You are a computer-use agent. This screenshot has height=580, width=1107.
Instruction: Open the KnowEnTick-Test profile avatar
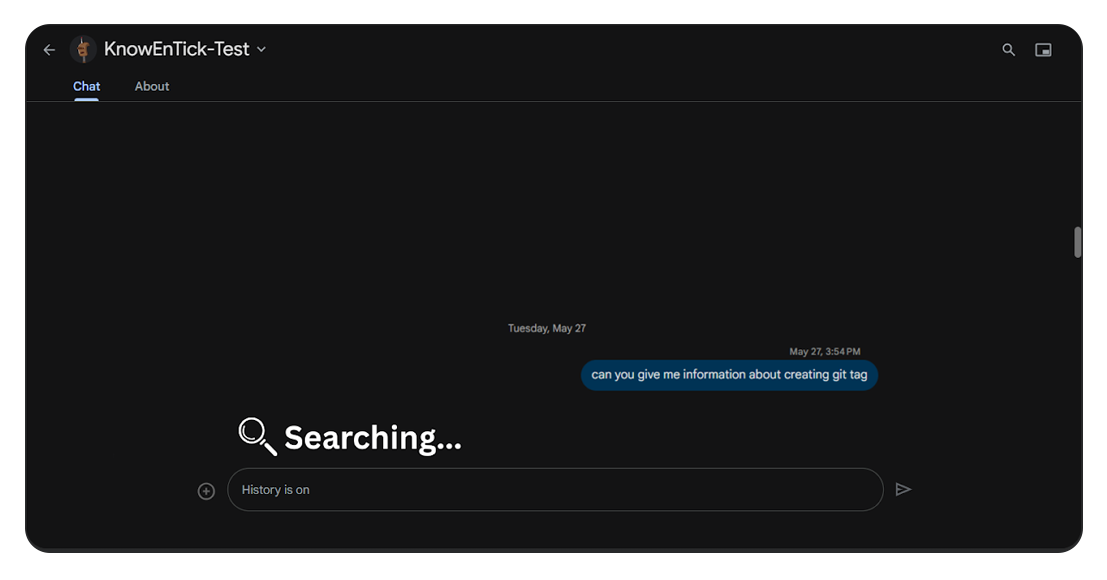pyautogui.click(x=83, y=49)
